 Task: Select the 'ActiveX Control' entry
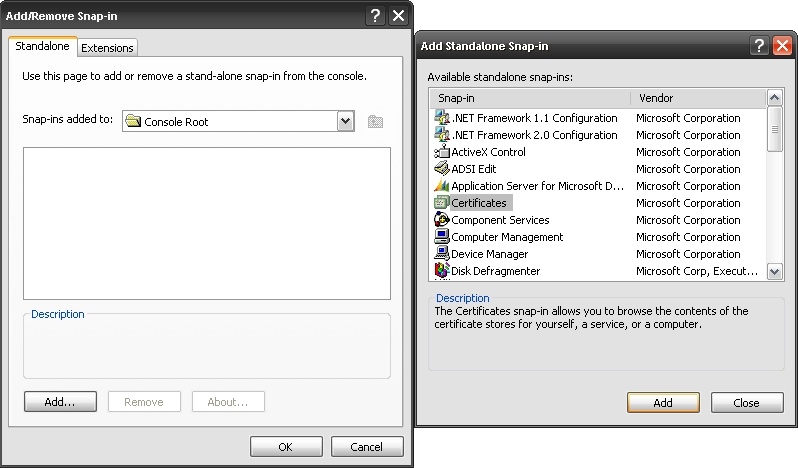pos(488,152)
